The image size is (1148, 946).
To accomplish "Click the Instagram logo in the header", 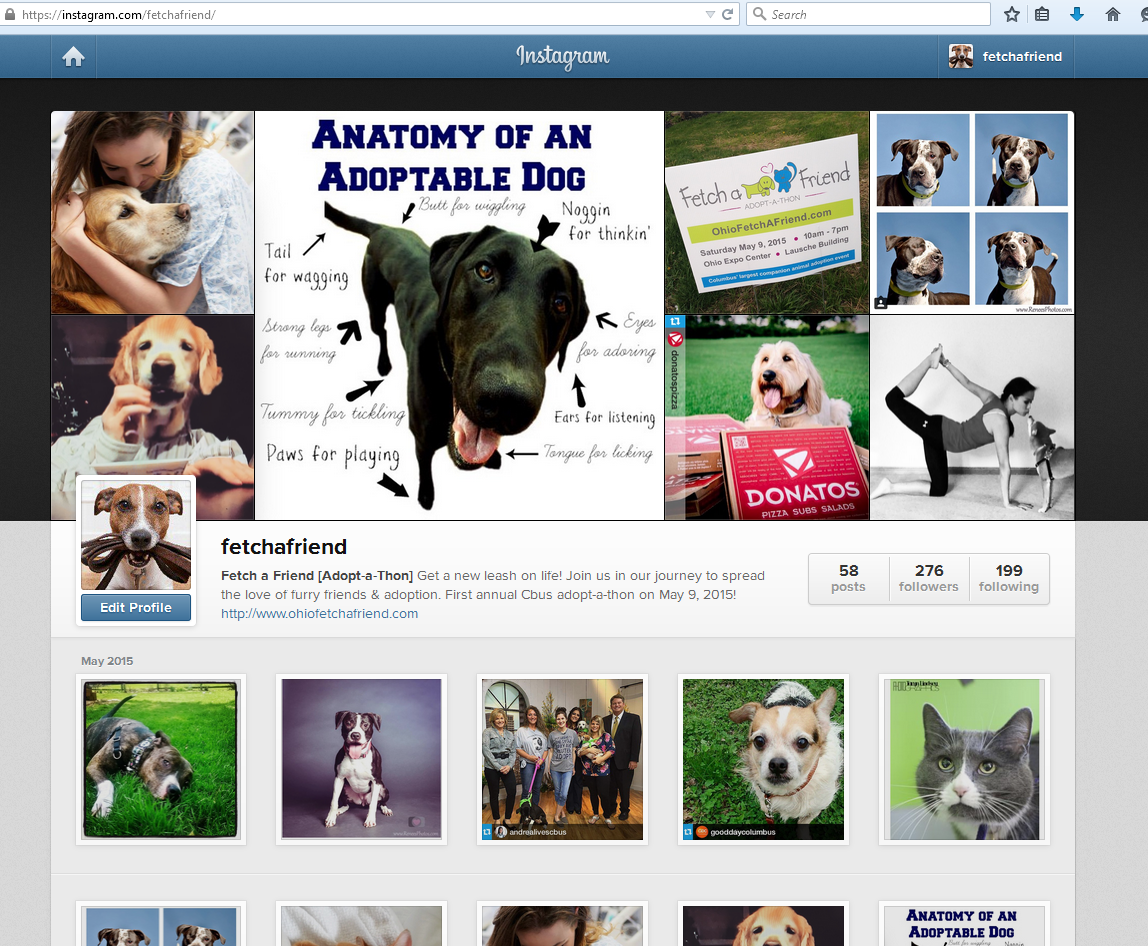I will tap(562, 57).
